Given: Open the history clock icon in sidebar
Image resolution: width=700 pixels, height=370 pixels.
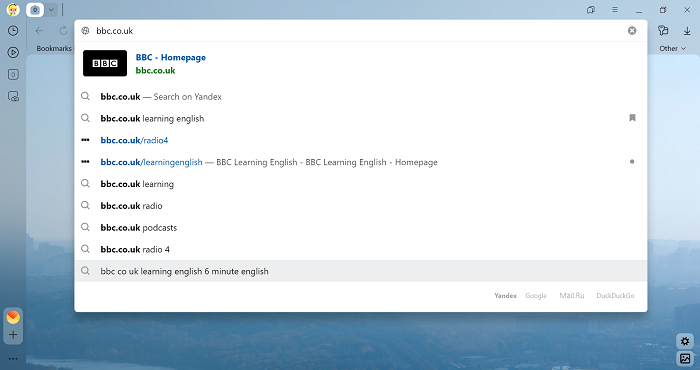Looking at the screenshot, I should [x=13, y=30].
